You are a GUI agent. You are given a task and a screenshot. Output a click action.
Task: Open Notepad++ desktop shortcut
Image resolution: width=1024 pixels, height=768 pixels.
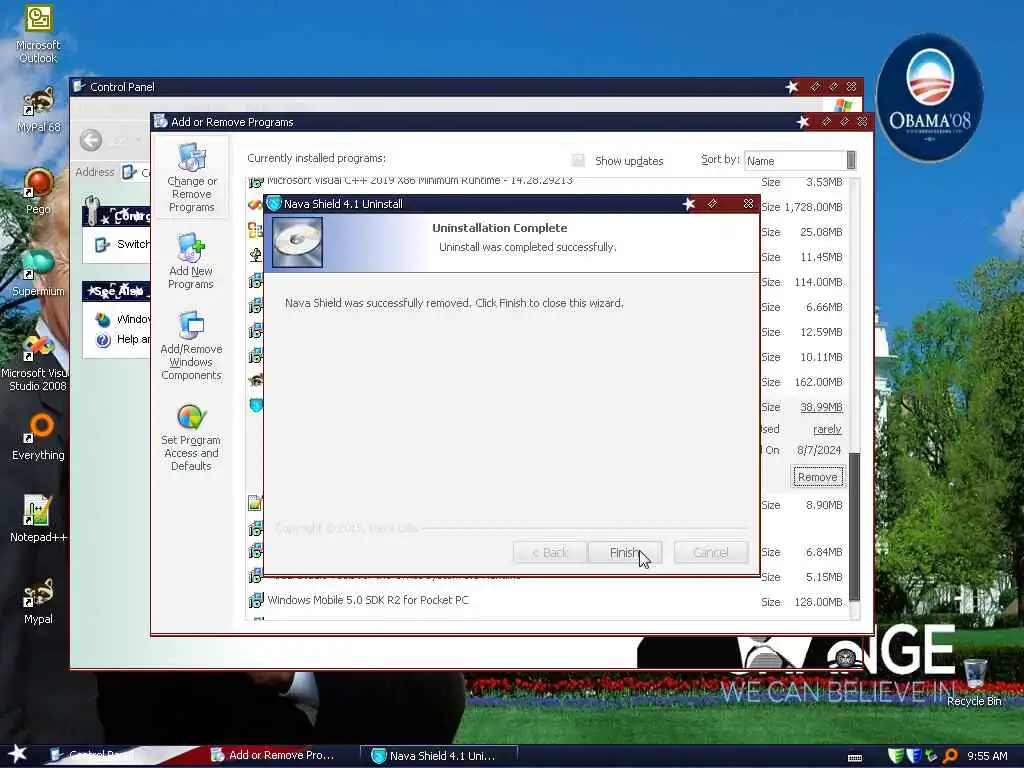pos(39,519)
